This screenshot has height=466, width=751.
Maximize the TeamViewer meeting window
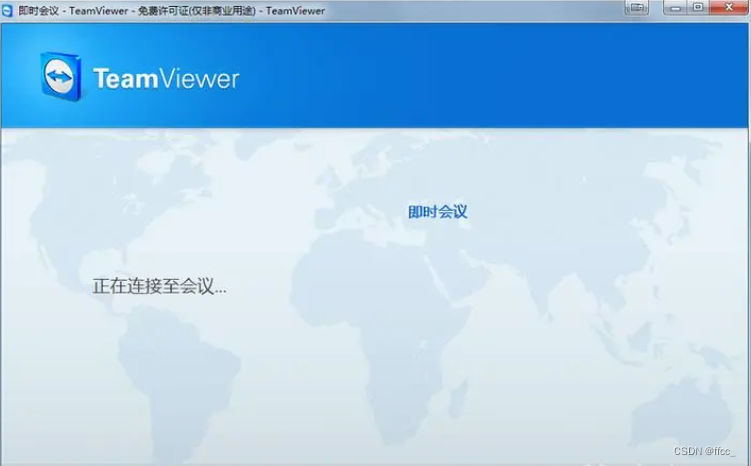tap(698, 8)
